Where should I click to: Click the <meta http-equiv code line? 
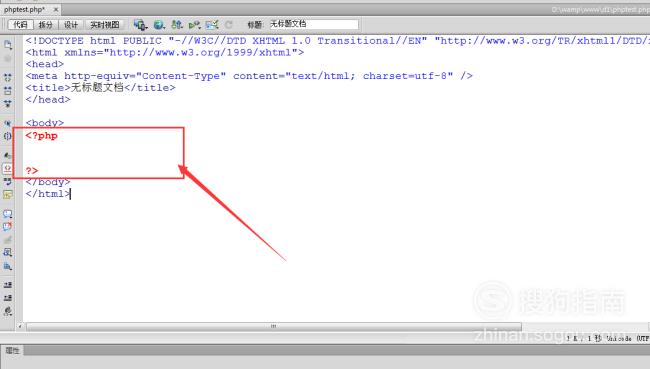point(249,76)
